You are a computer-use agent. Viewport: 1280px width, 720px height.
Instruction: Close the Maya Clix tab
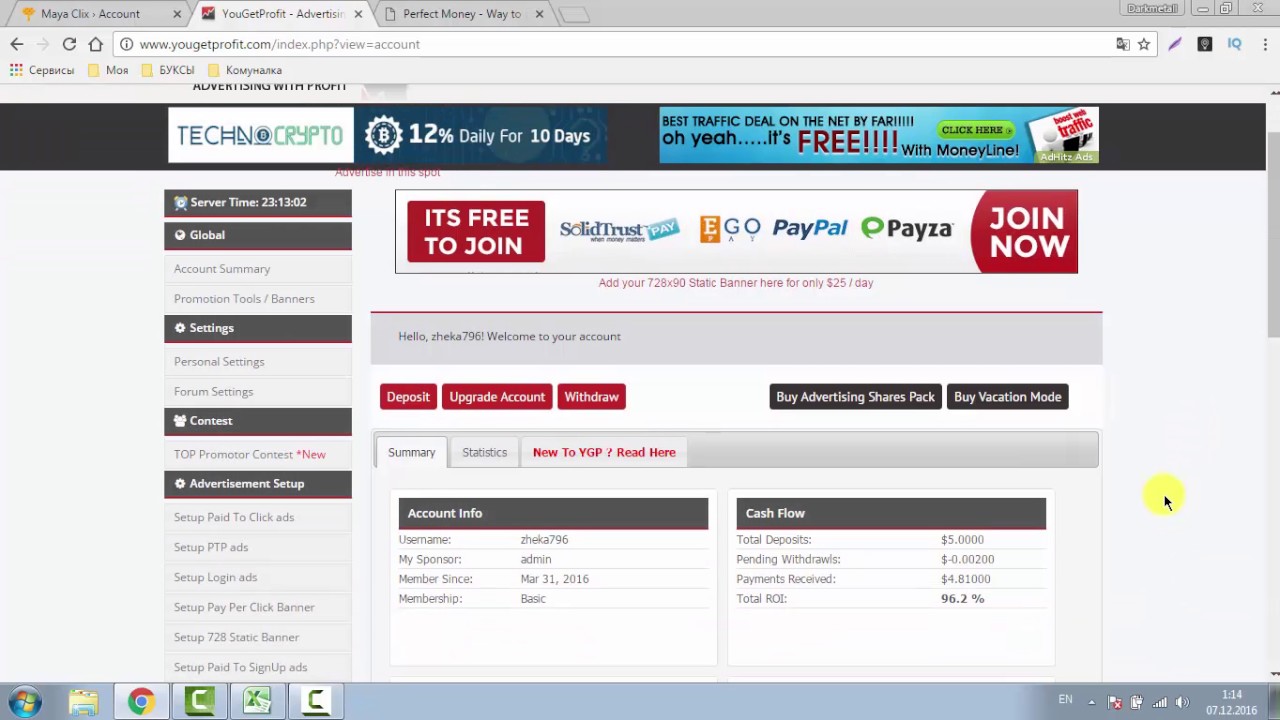[177, 14]
